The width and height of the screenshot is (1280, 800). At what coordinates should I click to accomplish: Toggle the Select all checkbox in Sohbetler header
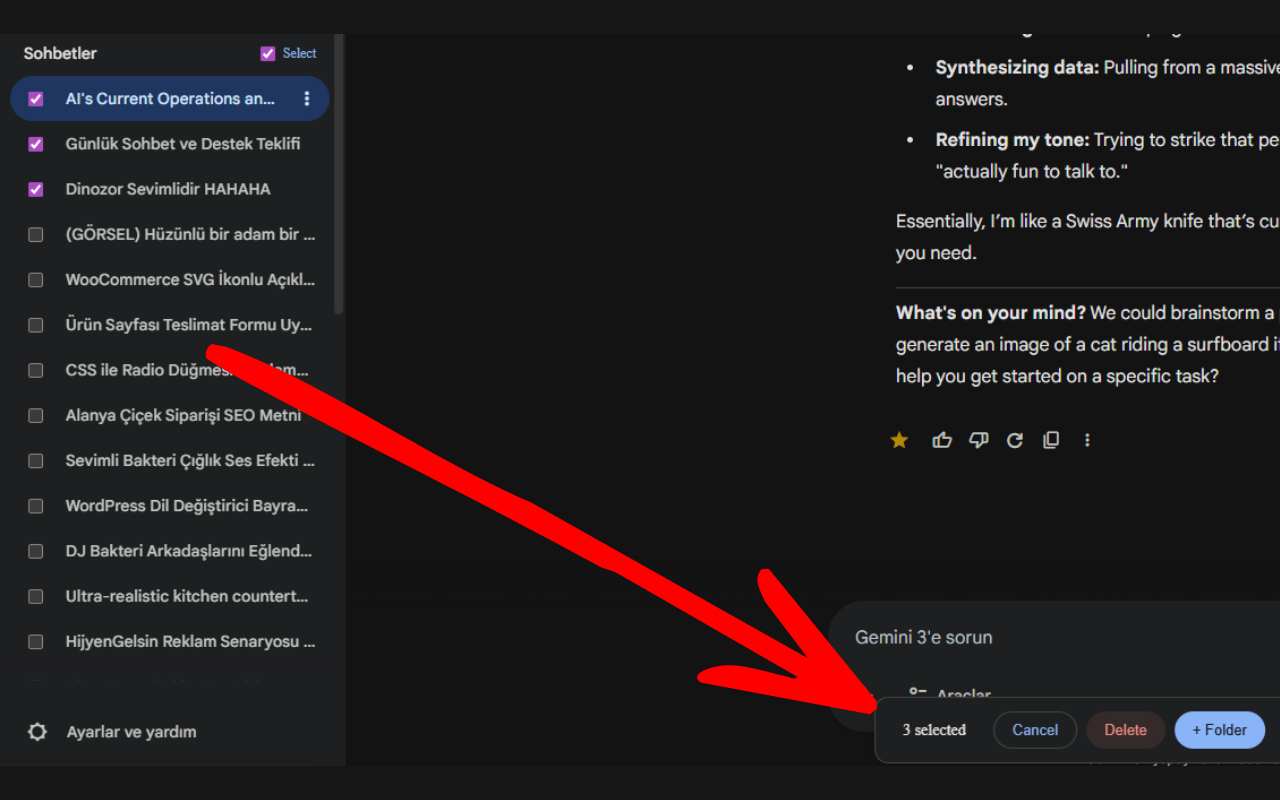[x=267, y=54]
